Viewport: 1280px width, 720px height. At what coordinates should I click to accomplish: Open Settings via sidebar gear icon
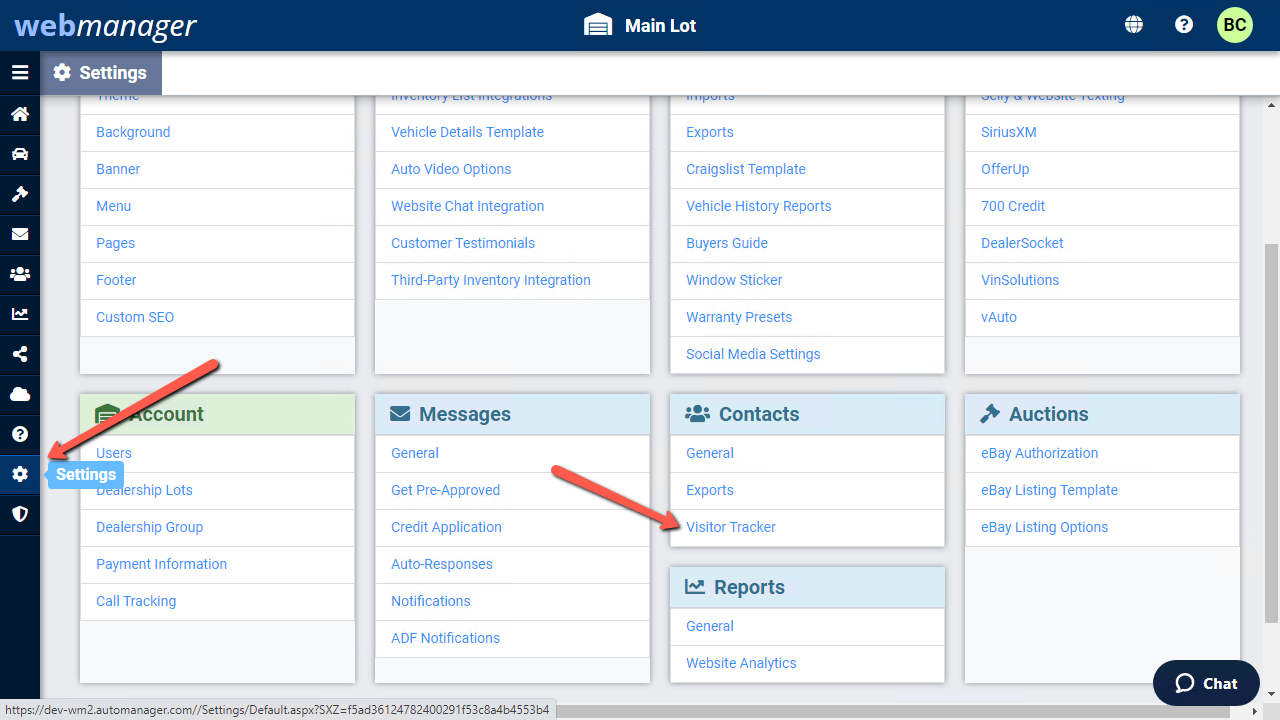(x=20, y=474)
